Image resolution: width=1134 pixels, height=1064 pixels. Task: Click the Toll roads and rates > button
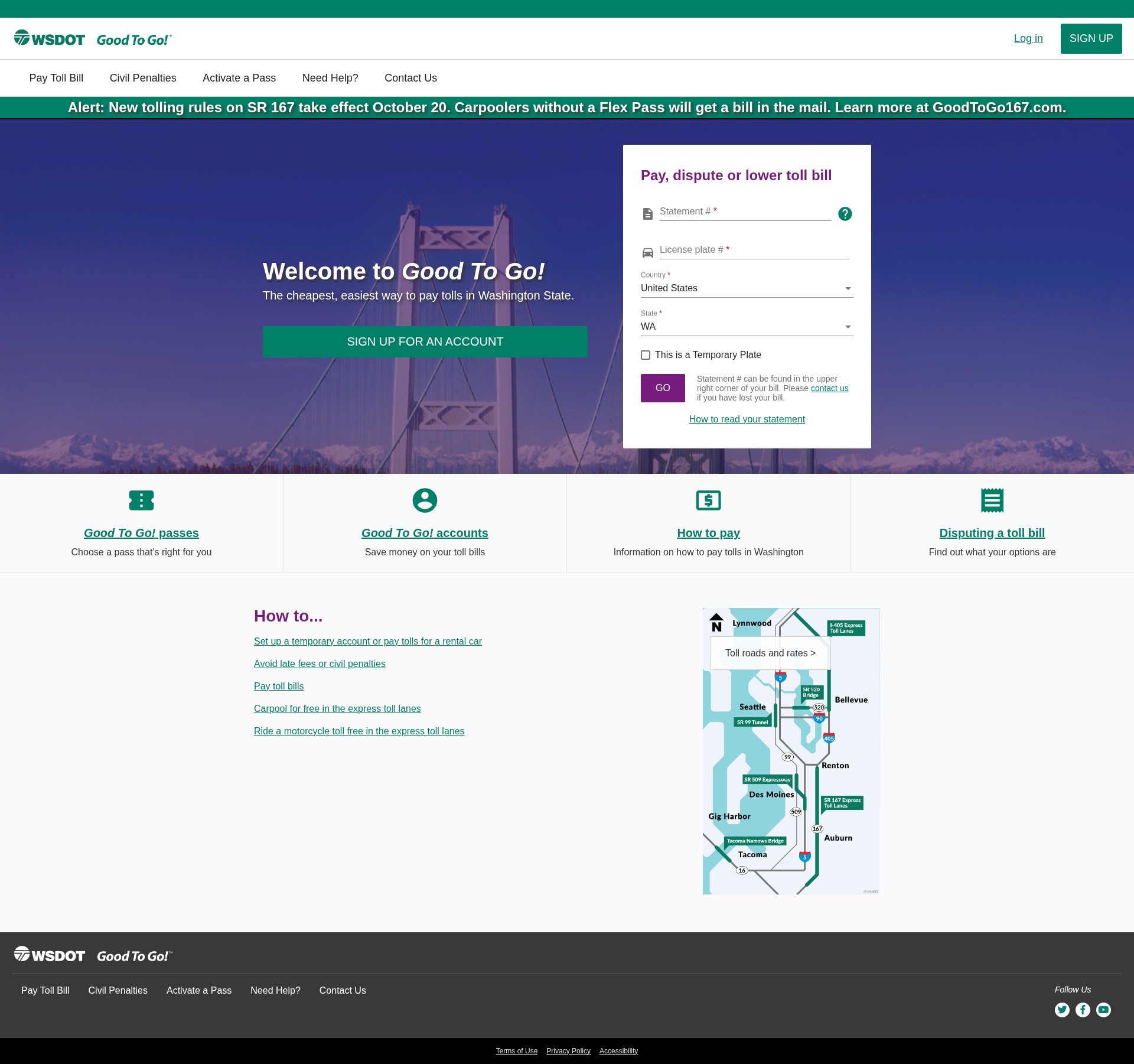(770, 653)
